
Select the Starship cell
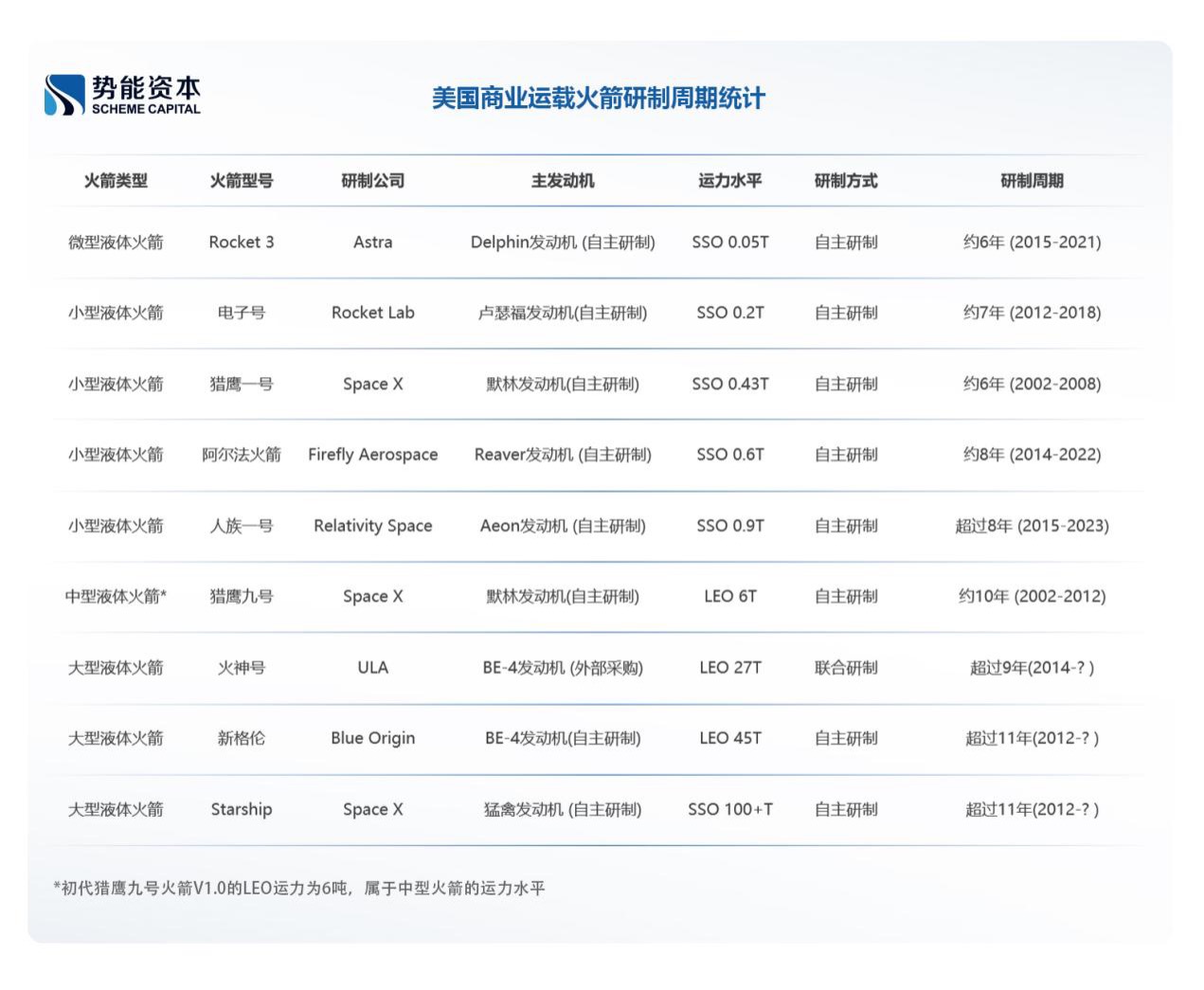click(x=242, y=810)
